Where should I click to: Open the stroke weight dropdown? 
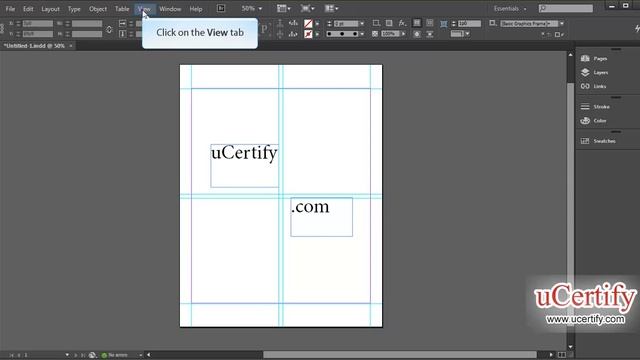362,24
